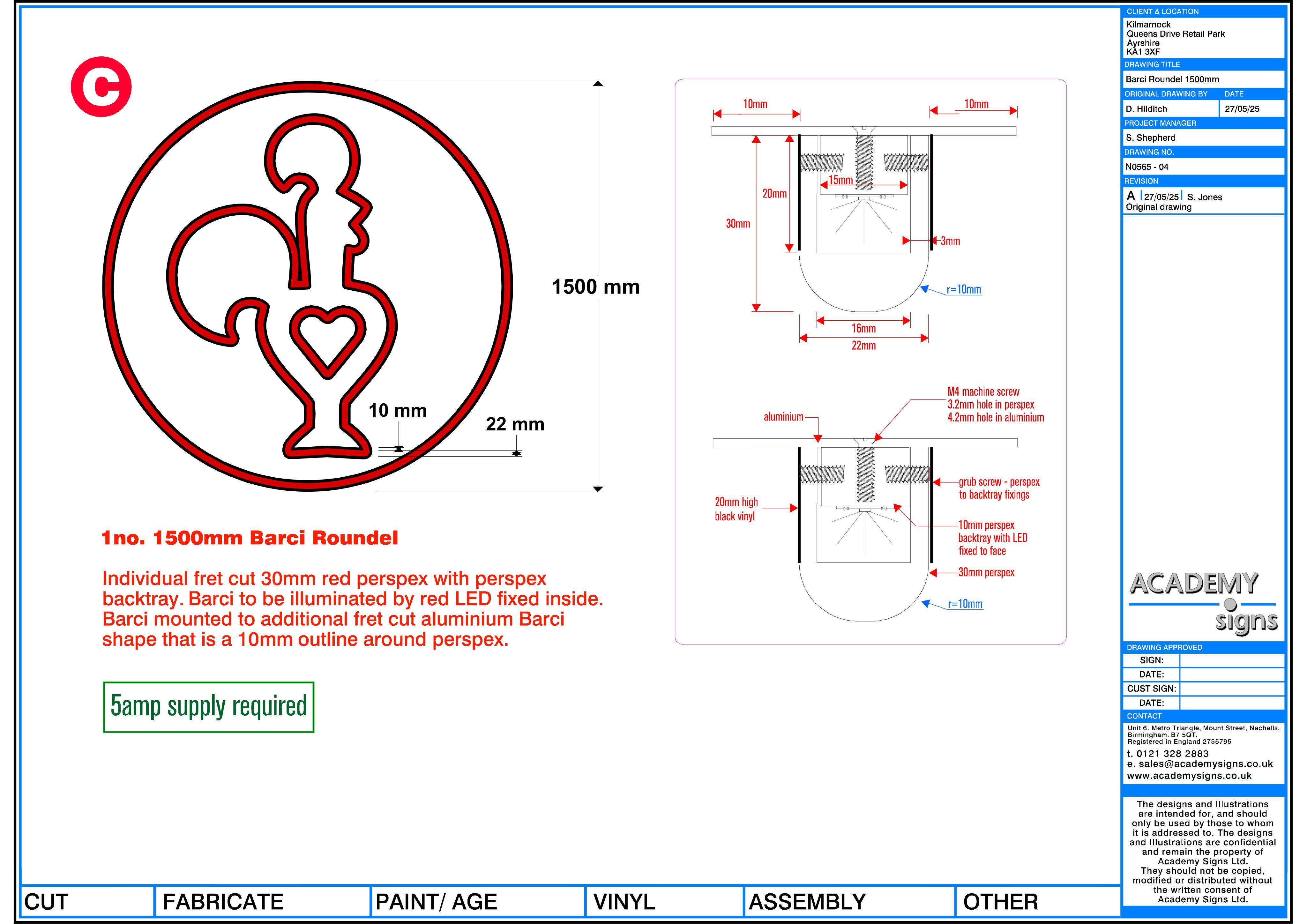Click the red circled C marker
The width and height of the screenshot is (1307, 924).
(x=101, y=86)
